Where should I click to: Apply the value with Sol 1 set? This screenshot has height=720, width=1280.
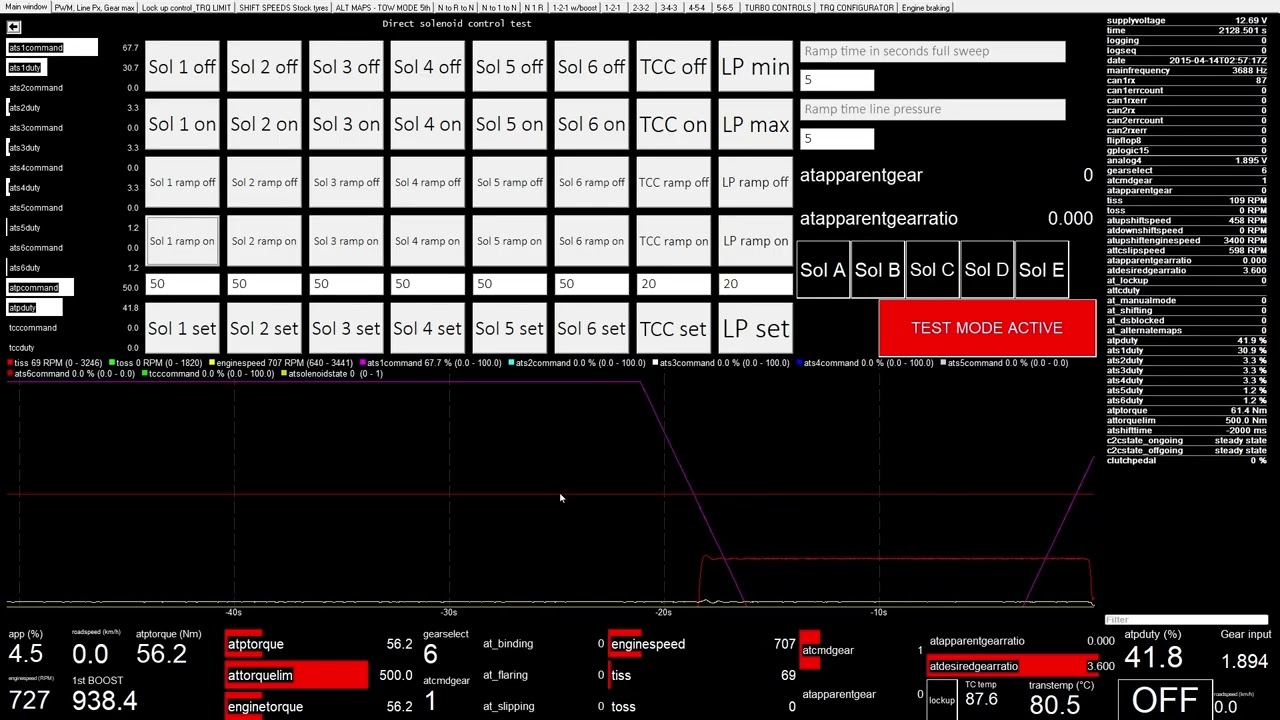(182, 329)
